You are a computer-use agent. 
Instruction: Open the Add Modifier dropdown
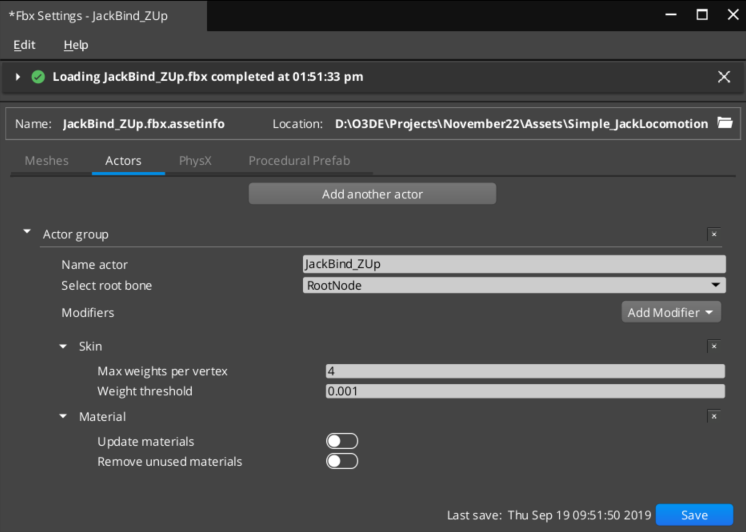671,313
